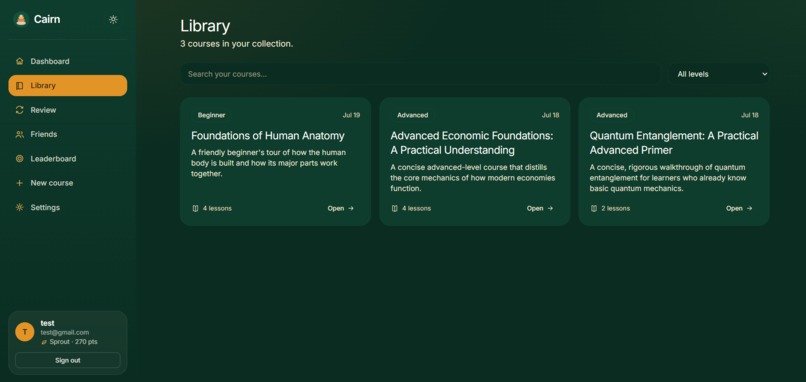806x382 pixels.
Task: Open the Quantum Entanglement course
Action: click(x=739, y=208)
